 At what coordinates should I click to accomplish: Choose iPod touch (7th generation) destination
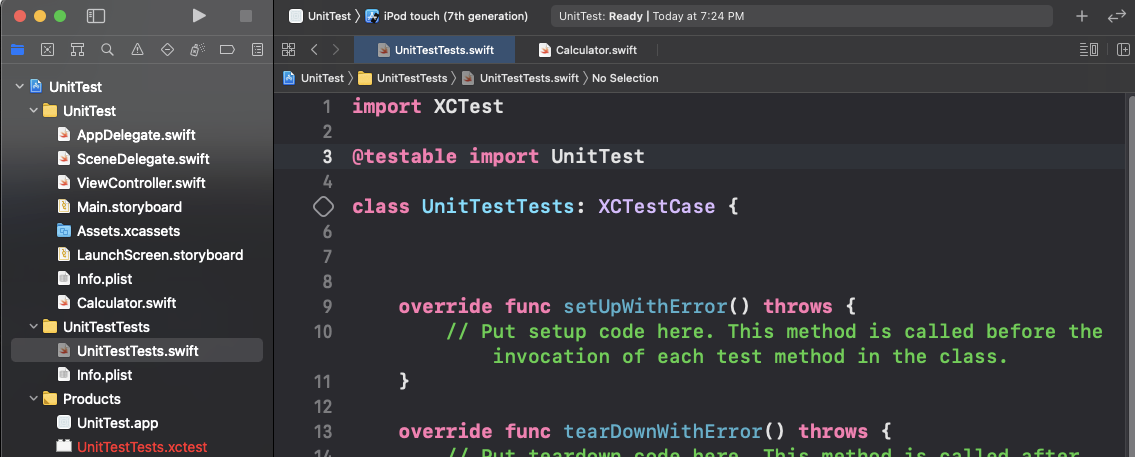[x=447, y=16]
